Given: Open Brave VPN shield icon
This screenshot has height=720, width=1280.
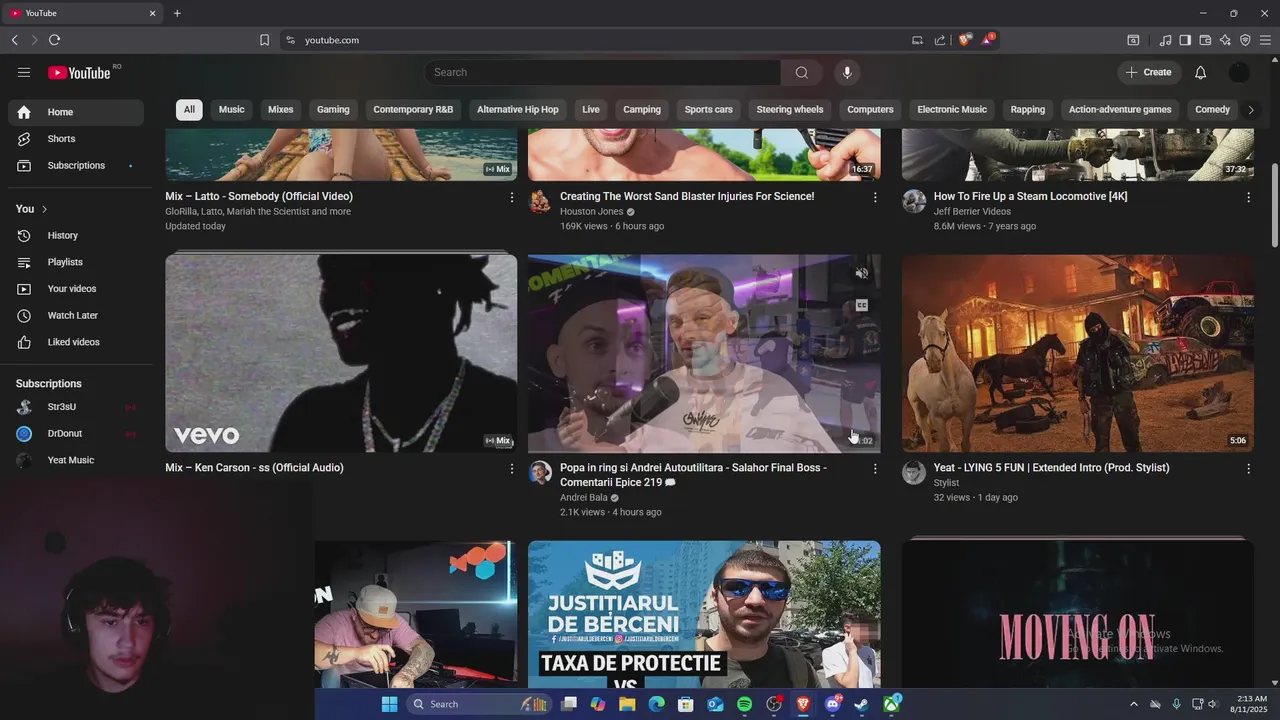Looking at the screenshot, I should tap(1245, 40).
